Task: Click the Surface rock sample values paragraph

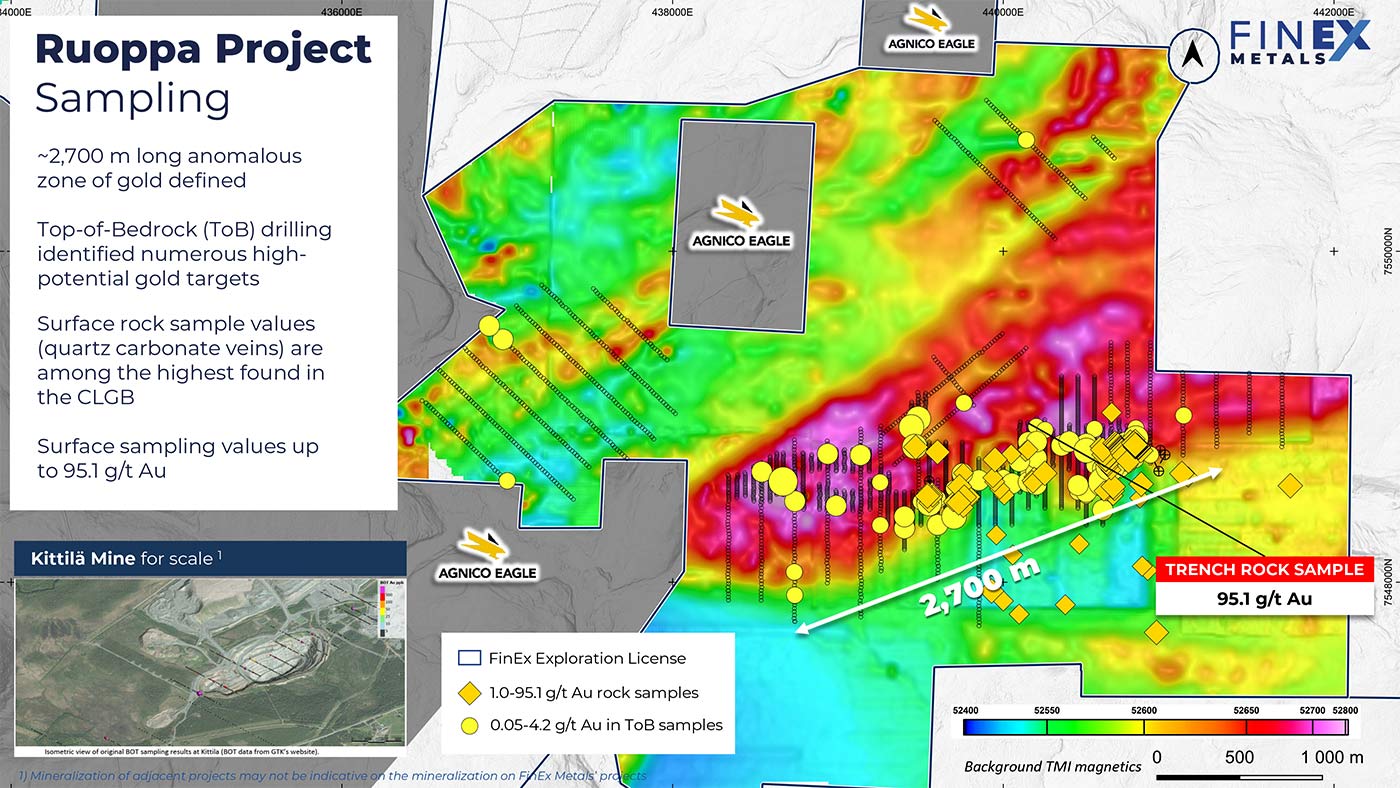Action: click(180, 360)
